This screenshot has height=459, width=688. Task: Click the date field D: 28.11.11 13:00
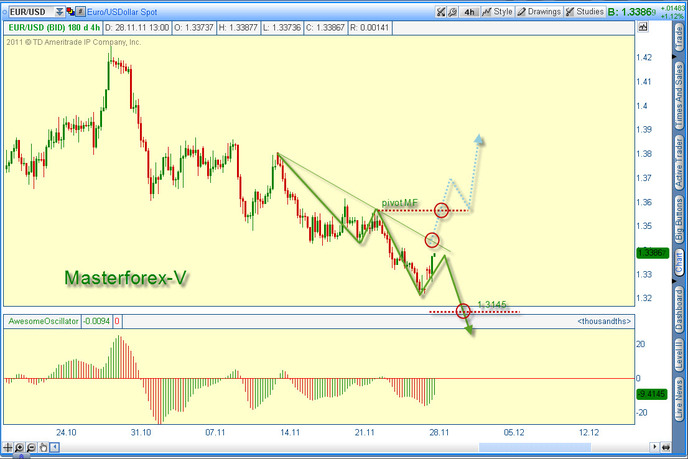pos(137,28)
